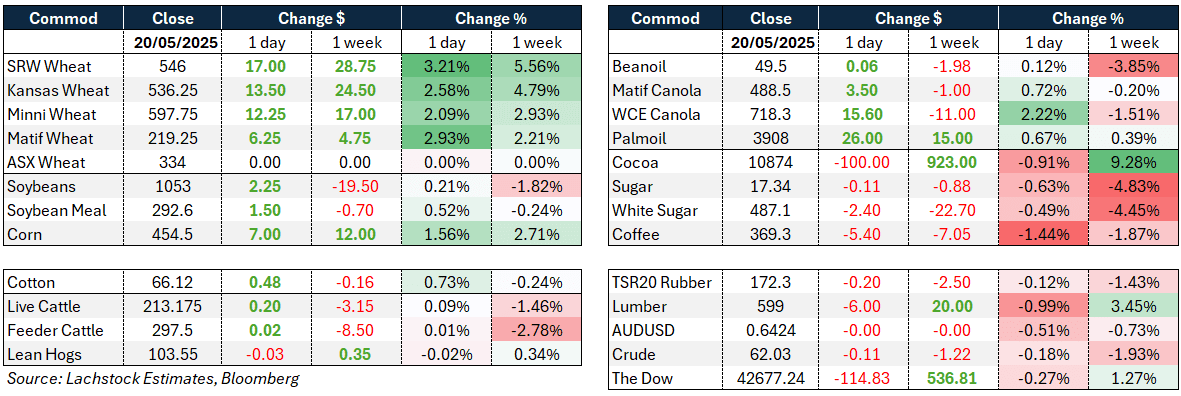Click the Kansas Wheat commodity label
This screenshot has width=1181, height=396.
[x=59, y=91]
